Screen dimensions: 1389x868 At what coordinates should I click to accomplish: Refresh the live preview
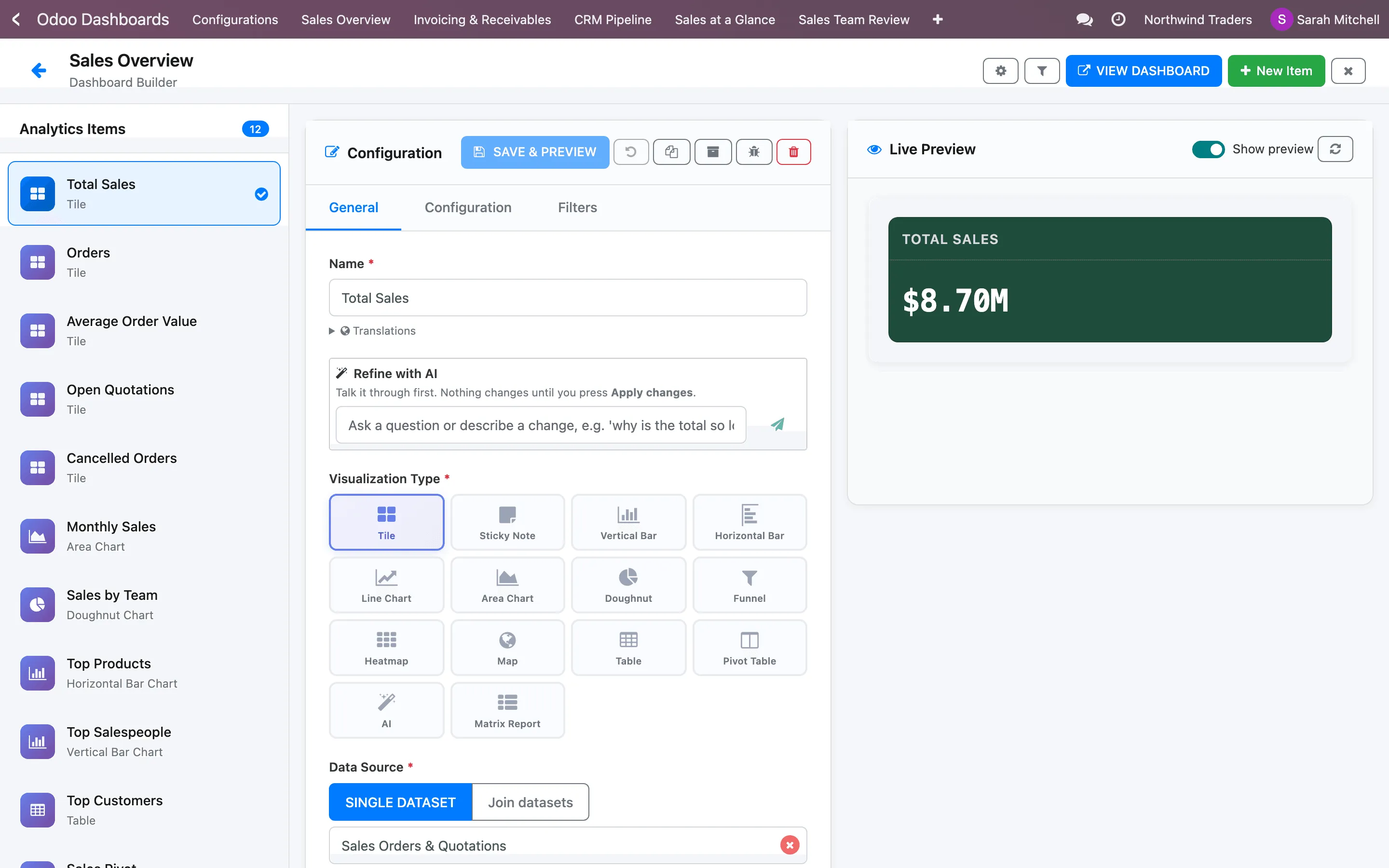pos(1335,149)
